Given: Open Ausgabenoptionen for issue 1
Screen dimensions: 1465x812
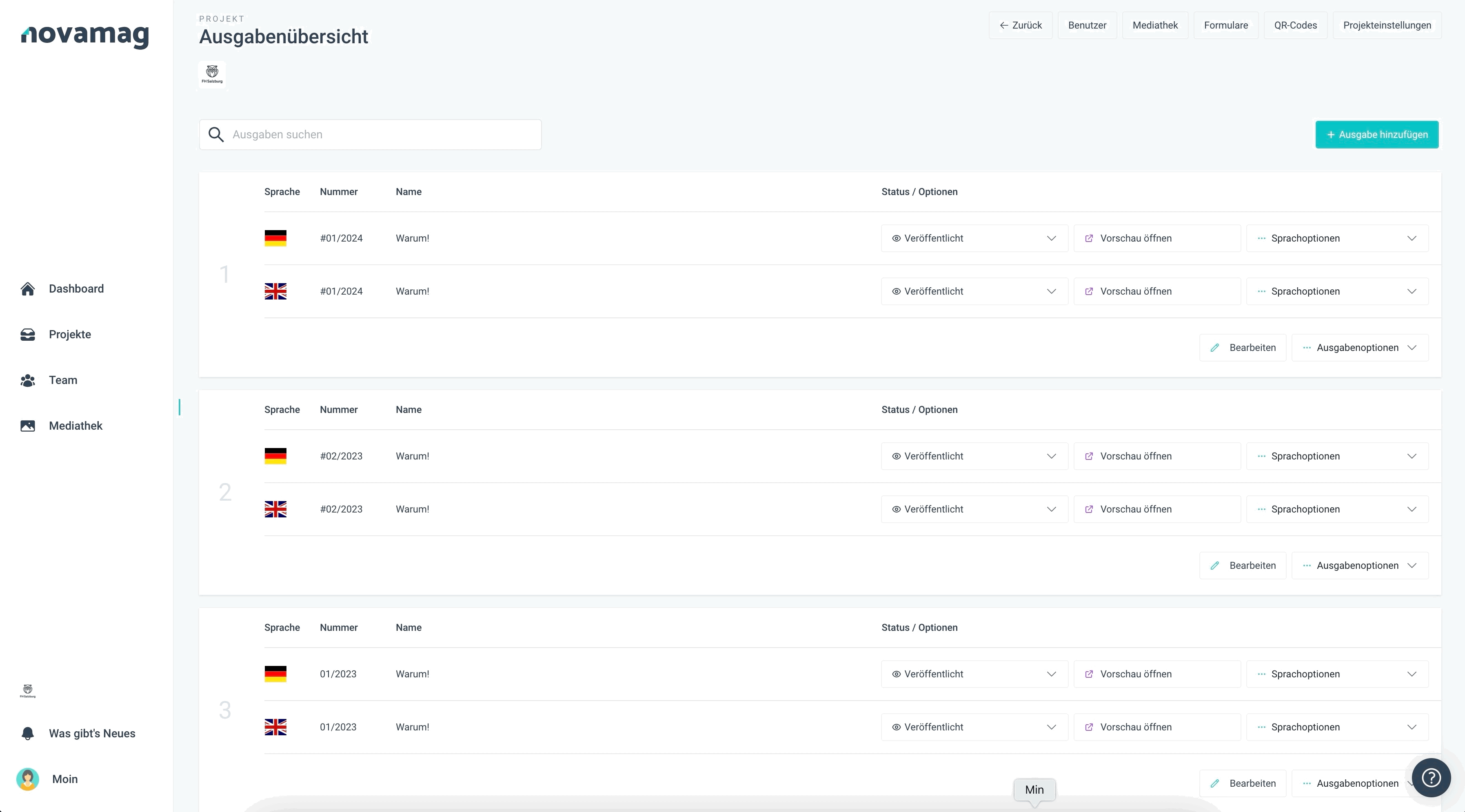Looking at the screenshot, I should [1360, 347].
